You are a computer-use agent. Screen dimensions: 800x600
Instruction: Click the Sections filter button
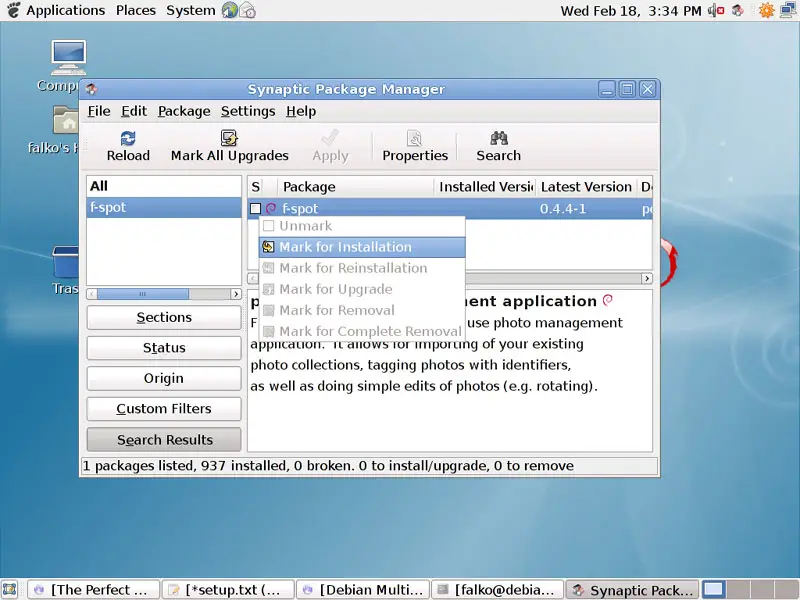point(164,317)
